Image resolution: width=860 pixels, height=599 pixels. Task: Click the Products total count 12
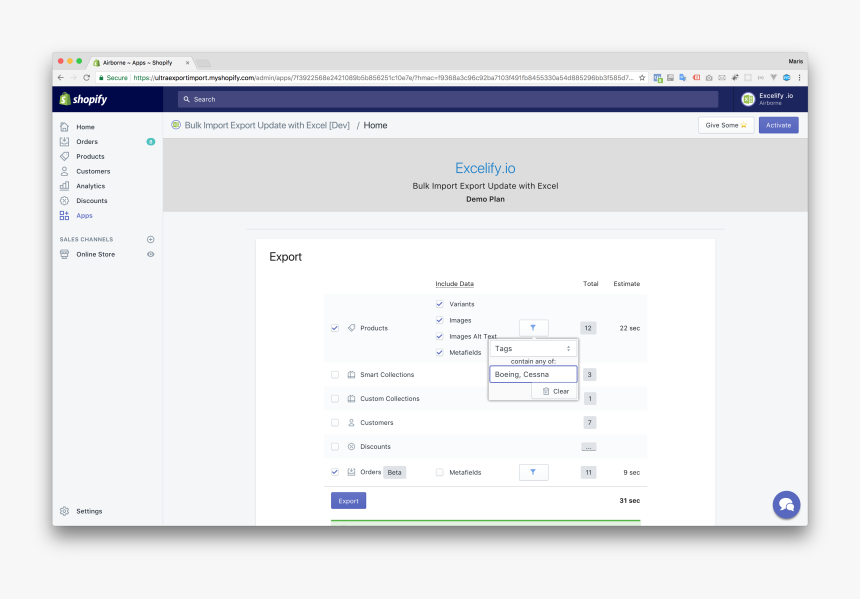click(x=588, y=328)
